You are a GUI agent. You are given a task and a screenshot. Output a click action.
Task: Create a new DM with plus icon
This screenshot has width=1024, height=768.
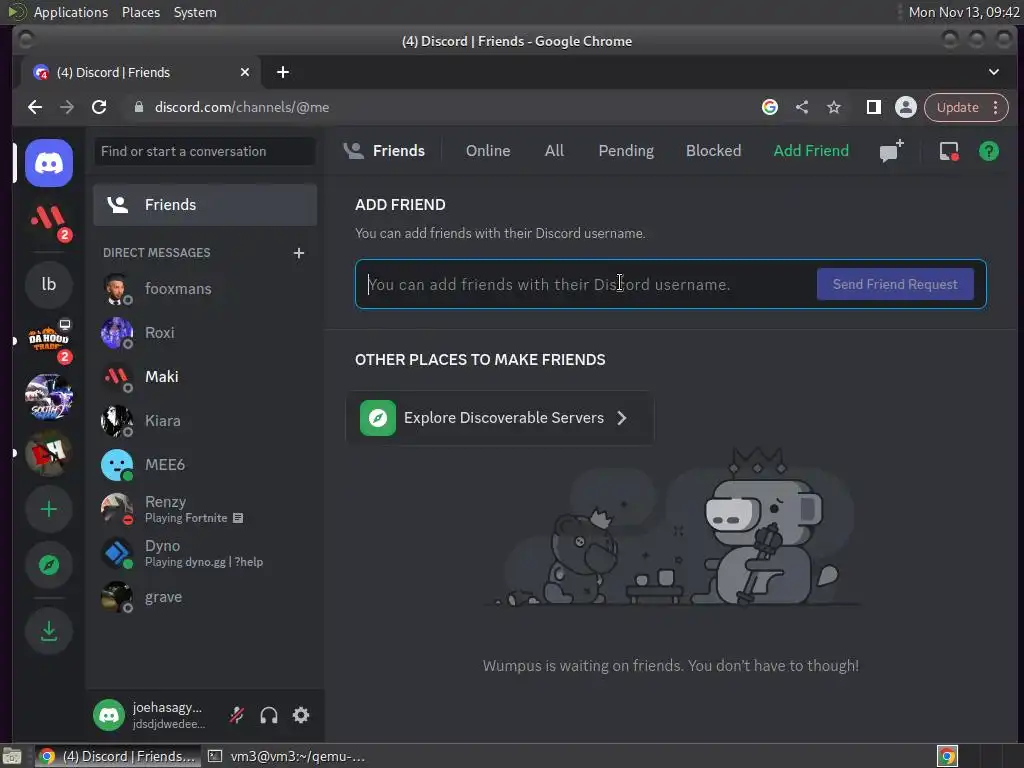(298, 253)
